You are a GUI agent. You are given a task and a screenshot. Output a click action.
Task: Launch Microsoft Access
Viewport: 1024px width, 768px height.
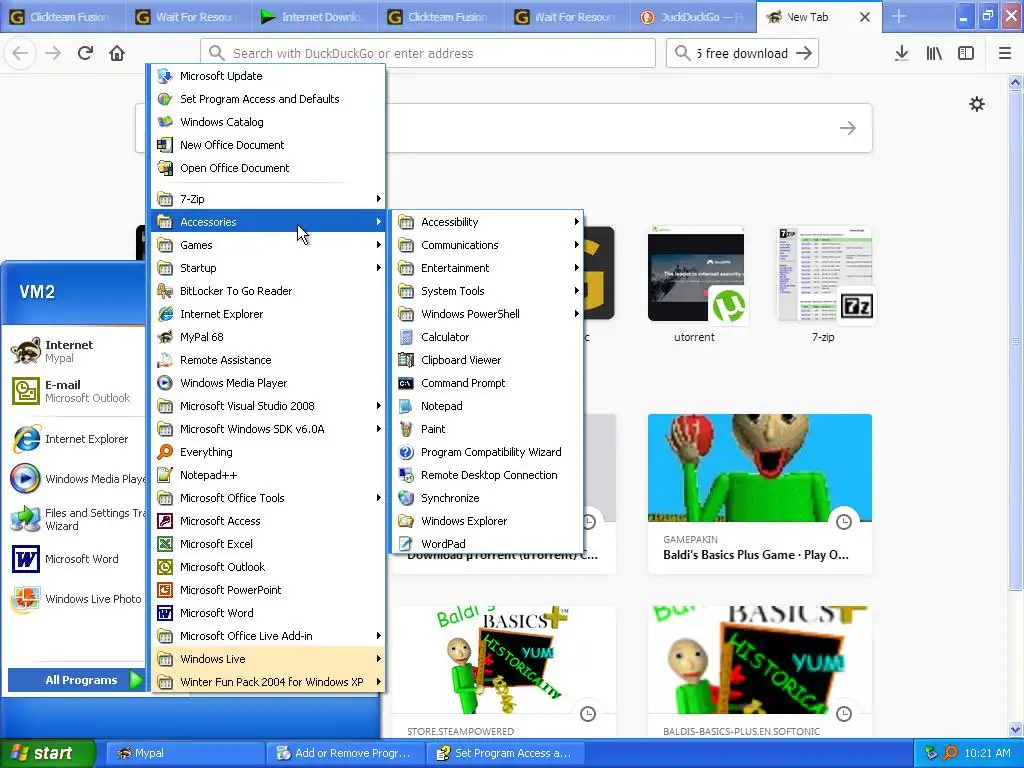[x=268, y=520]
